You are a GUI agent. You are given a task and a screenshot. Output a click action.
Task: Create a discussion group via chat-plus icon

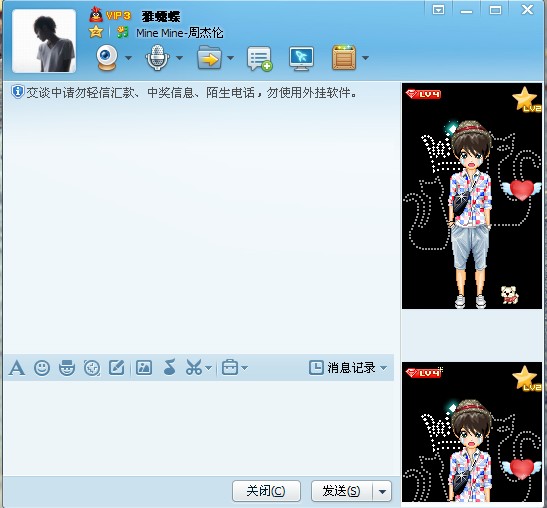(x=260, y=59)
